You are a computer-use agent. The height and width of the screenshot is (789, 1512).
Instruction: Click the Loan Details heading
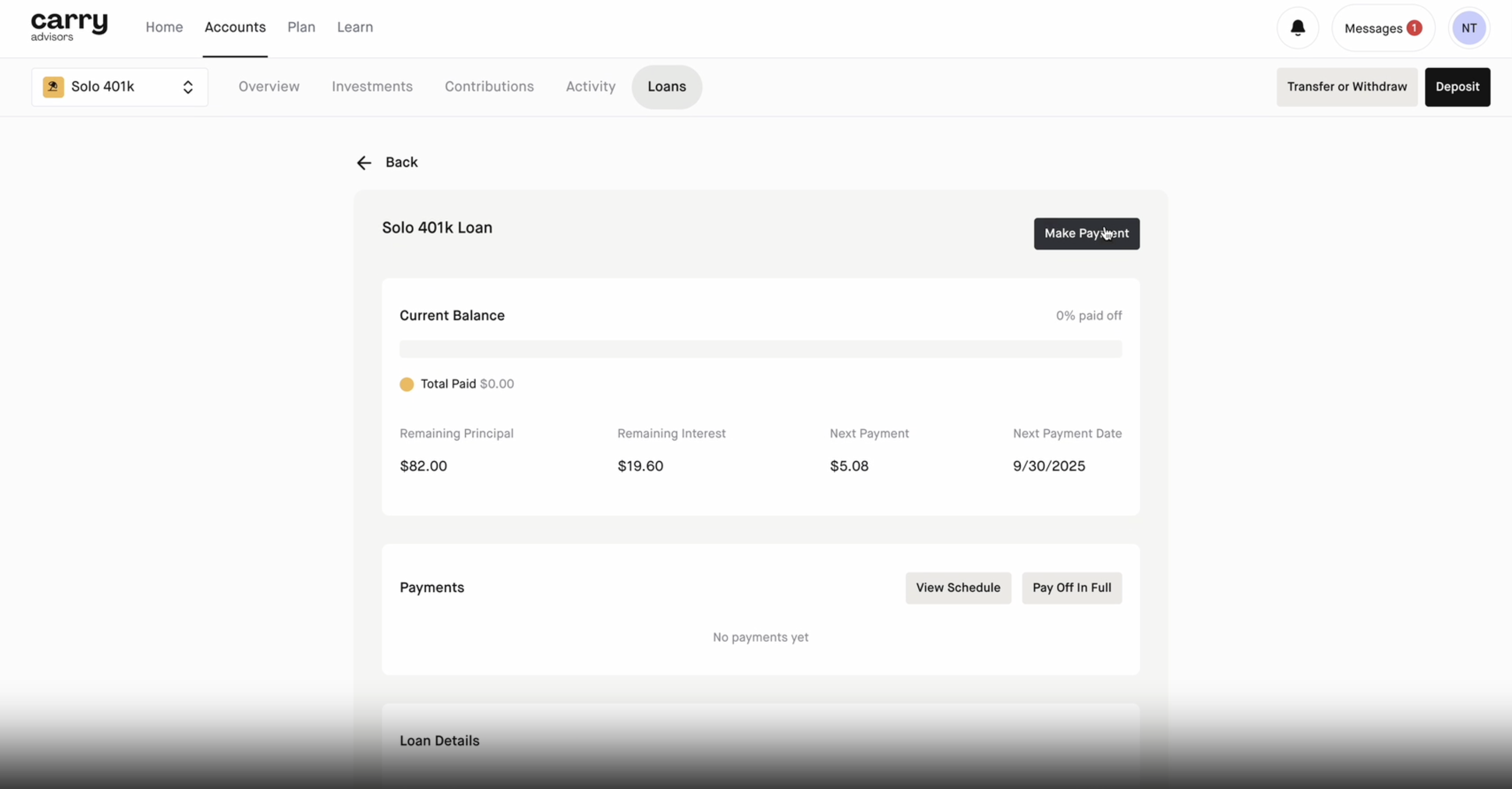439,741
